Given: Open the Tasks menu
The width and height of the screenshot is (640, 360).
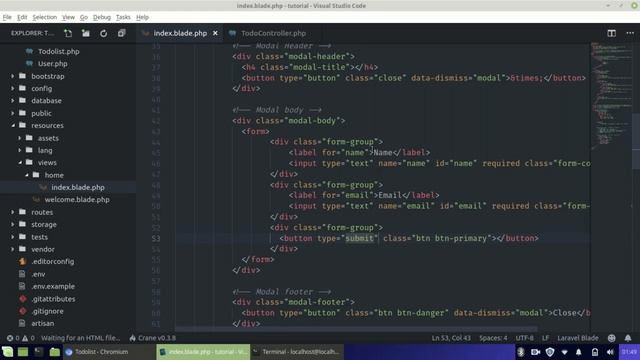Looking at the screenshot, I should pyautogui.click(x=123, y=17).
